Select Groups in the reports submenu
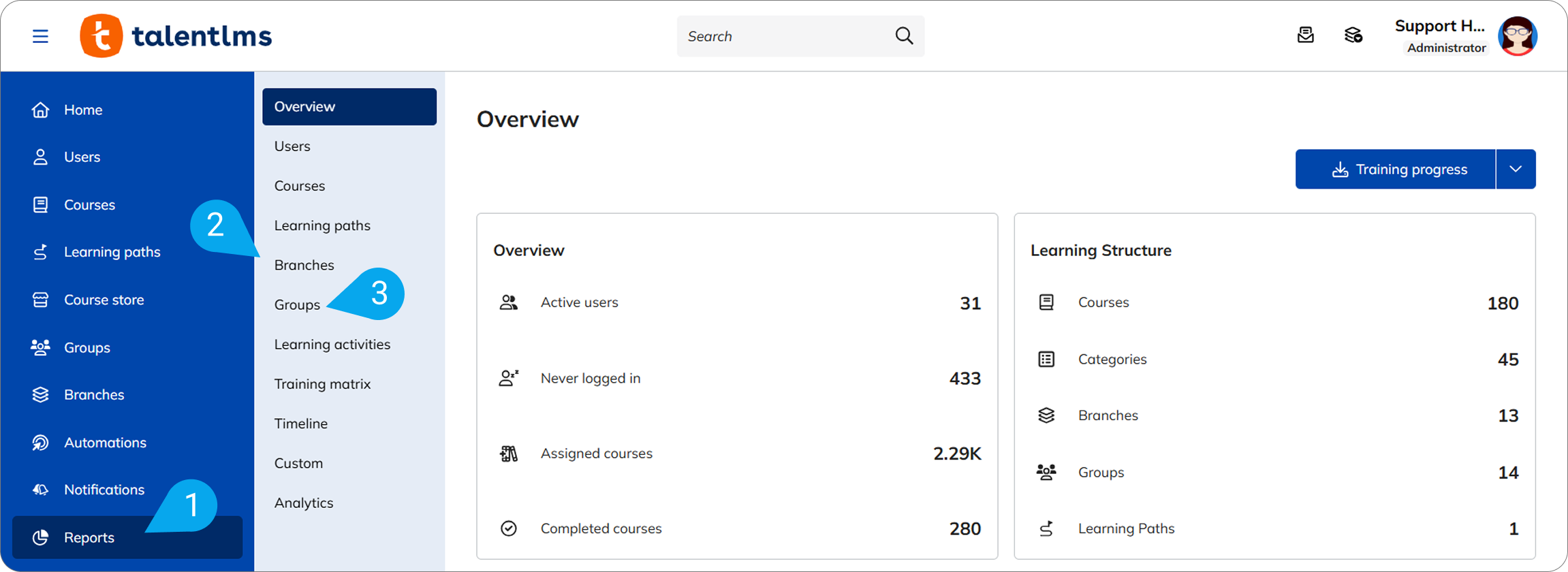 click(x=297, y=304)
